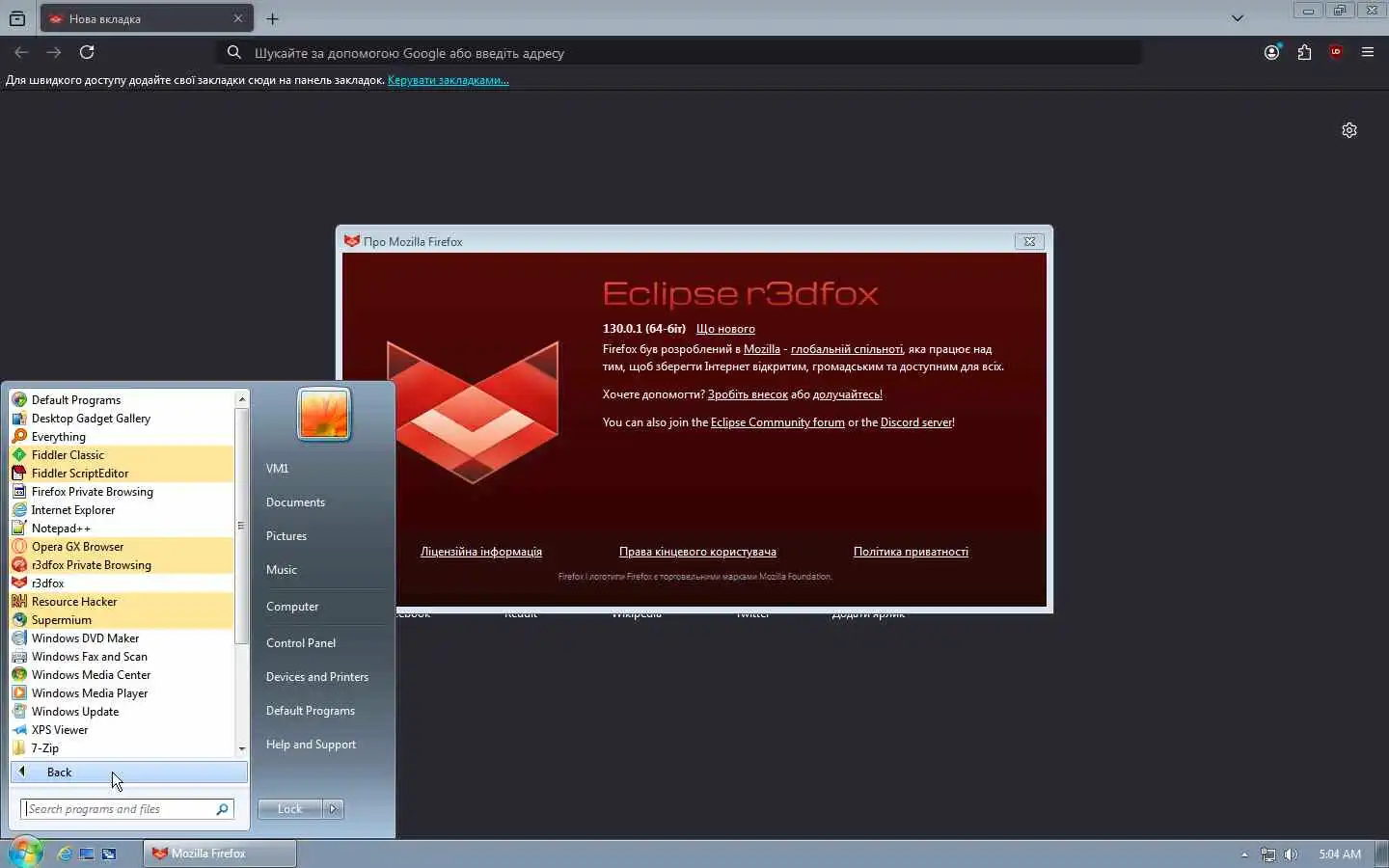Open 'Зробіть внесок' link
The width and height of the screenshot is (1389, 868).
[x=748, y=394]
